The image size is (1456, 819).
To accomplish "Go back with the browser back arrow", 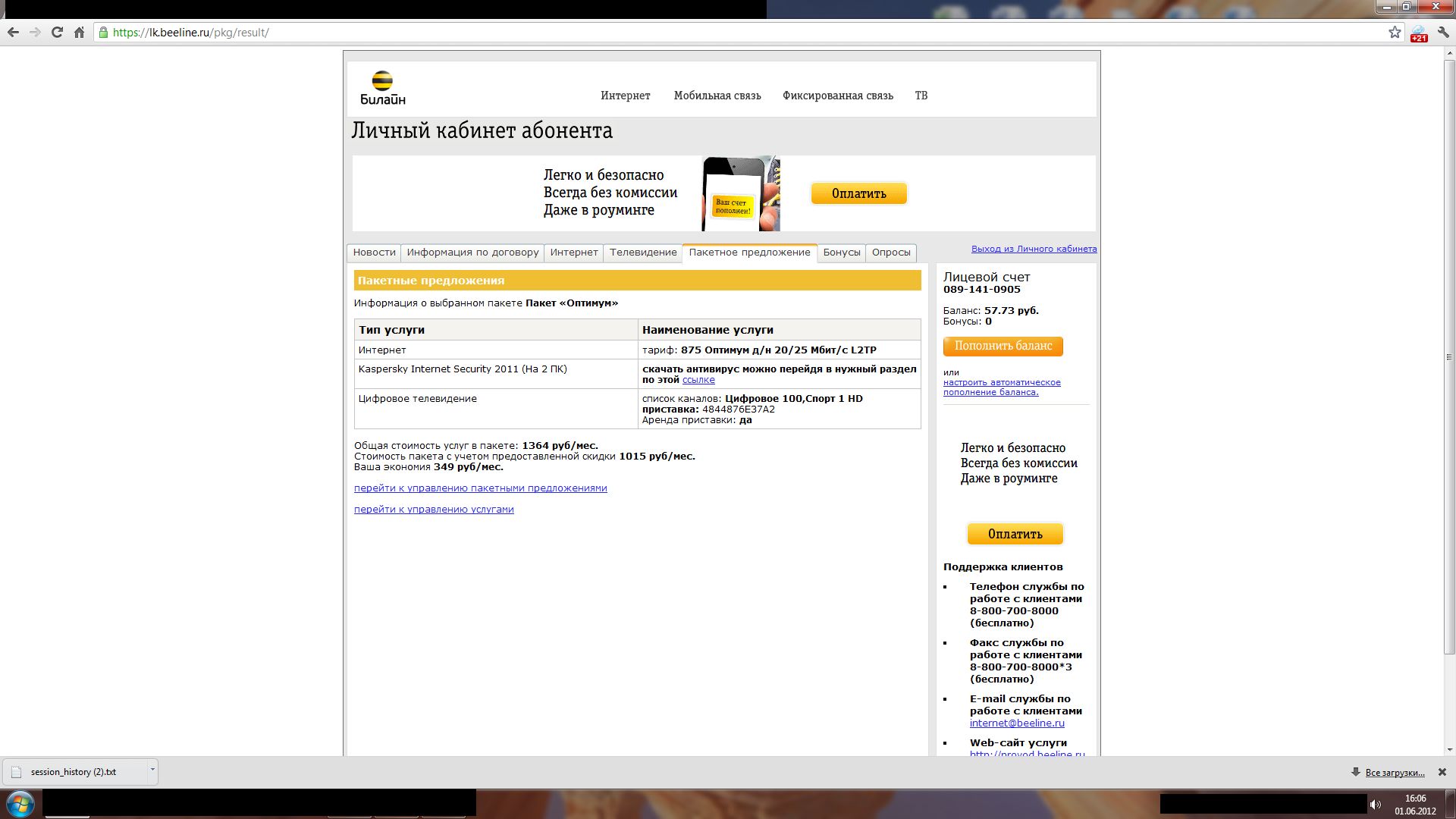I will coord(13,33).
